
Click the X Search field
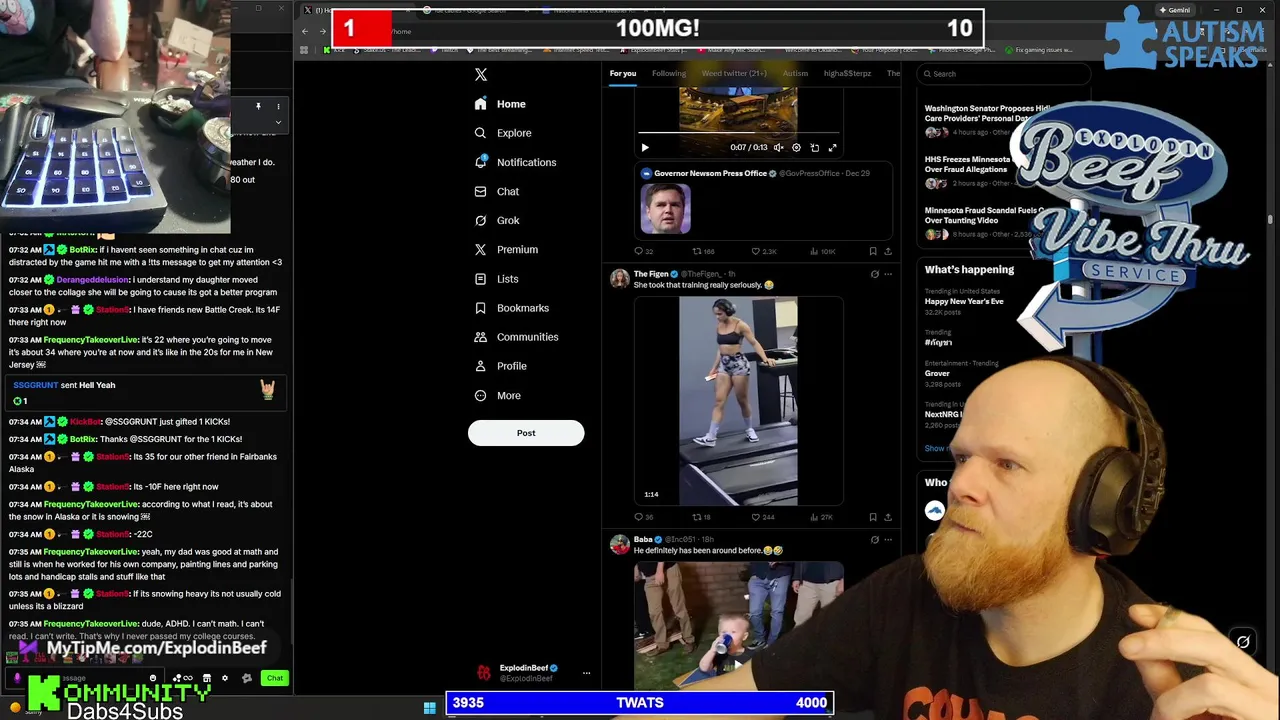point(1003,73)
